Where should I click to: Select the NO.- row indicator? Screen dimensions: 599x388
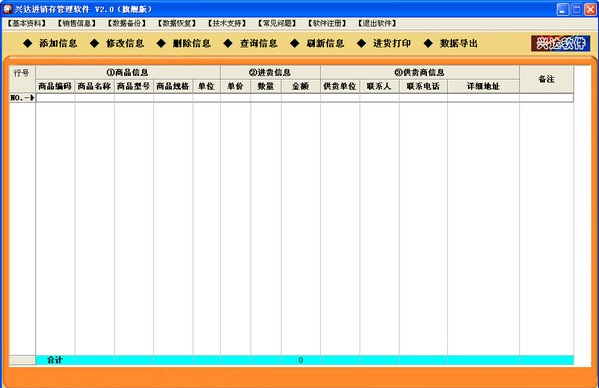pyautogui.click(x=22, y=98)
